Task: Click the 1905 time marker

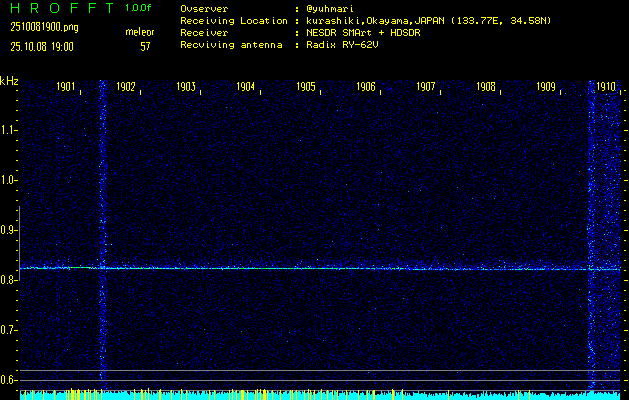Action: click(306, 87)
